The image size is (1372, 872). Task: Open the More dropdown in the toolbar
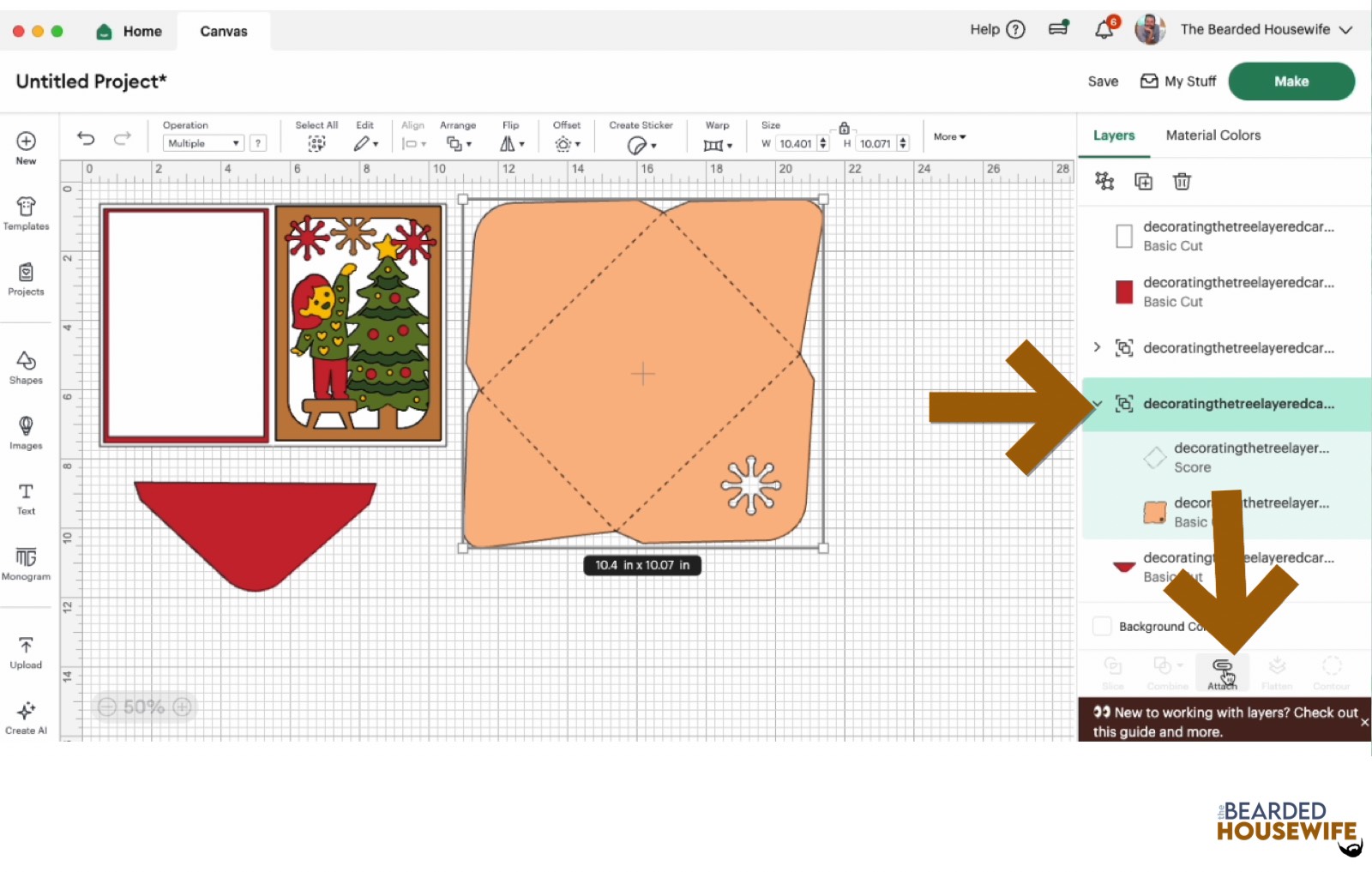click(x=948, y=136)
